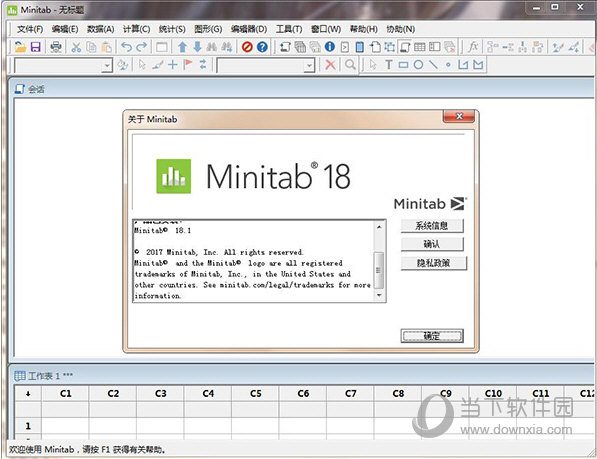Select column header C1
The width and height of the screenshot is (597, 459).
point(65,394)
